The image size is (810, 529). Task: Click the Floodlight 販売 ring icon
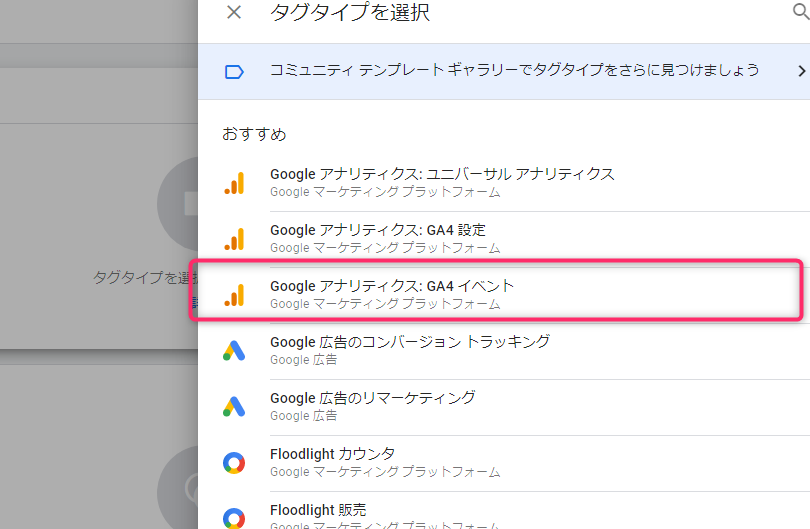234,518
